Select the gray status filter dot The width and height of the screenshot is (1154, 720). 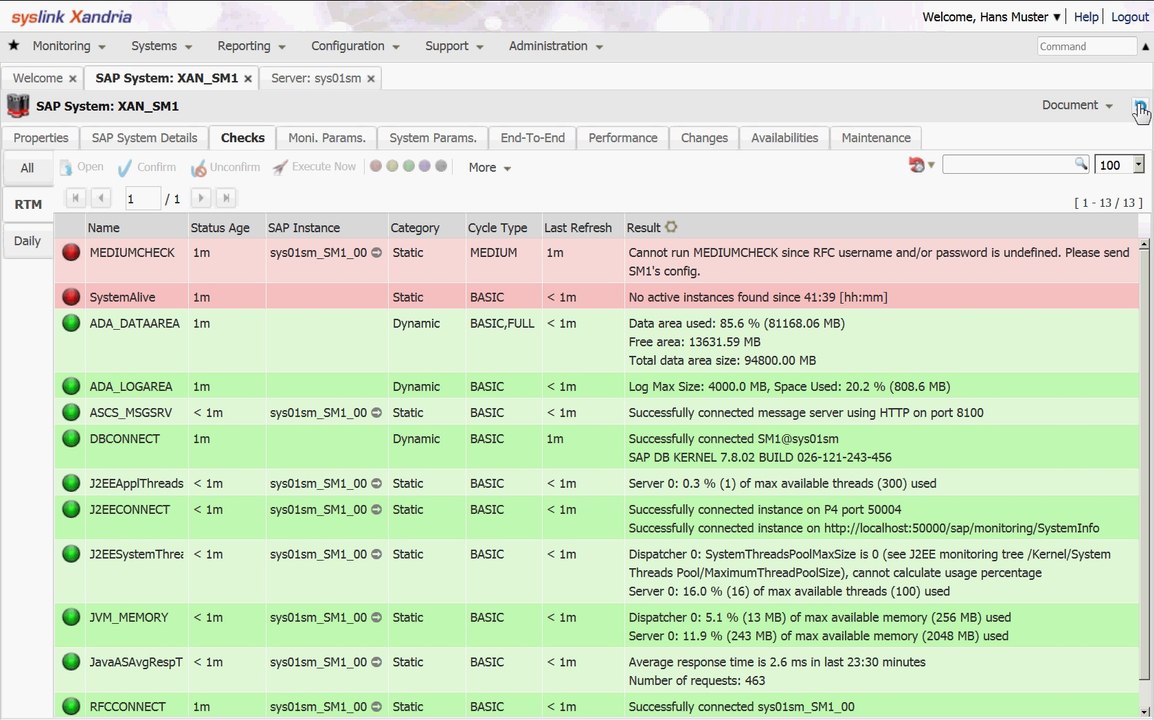click(441, 166)
